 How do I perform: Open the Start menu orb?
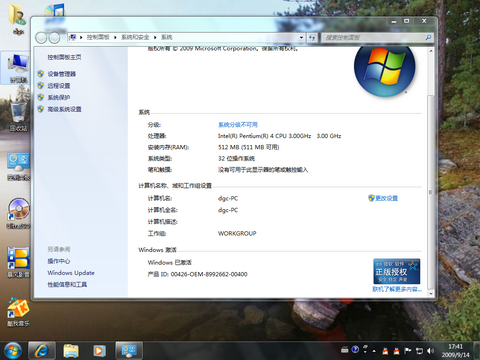(13, 350)
